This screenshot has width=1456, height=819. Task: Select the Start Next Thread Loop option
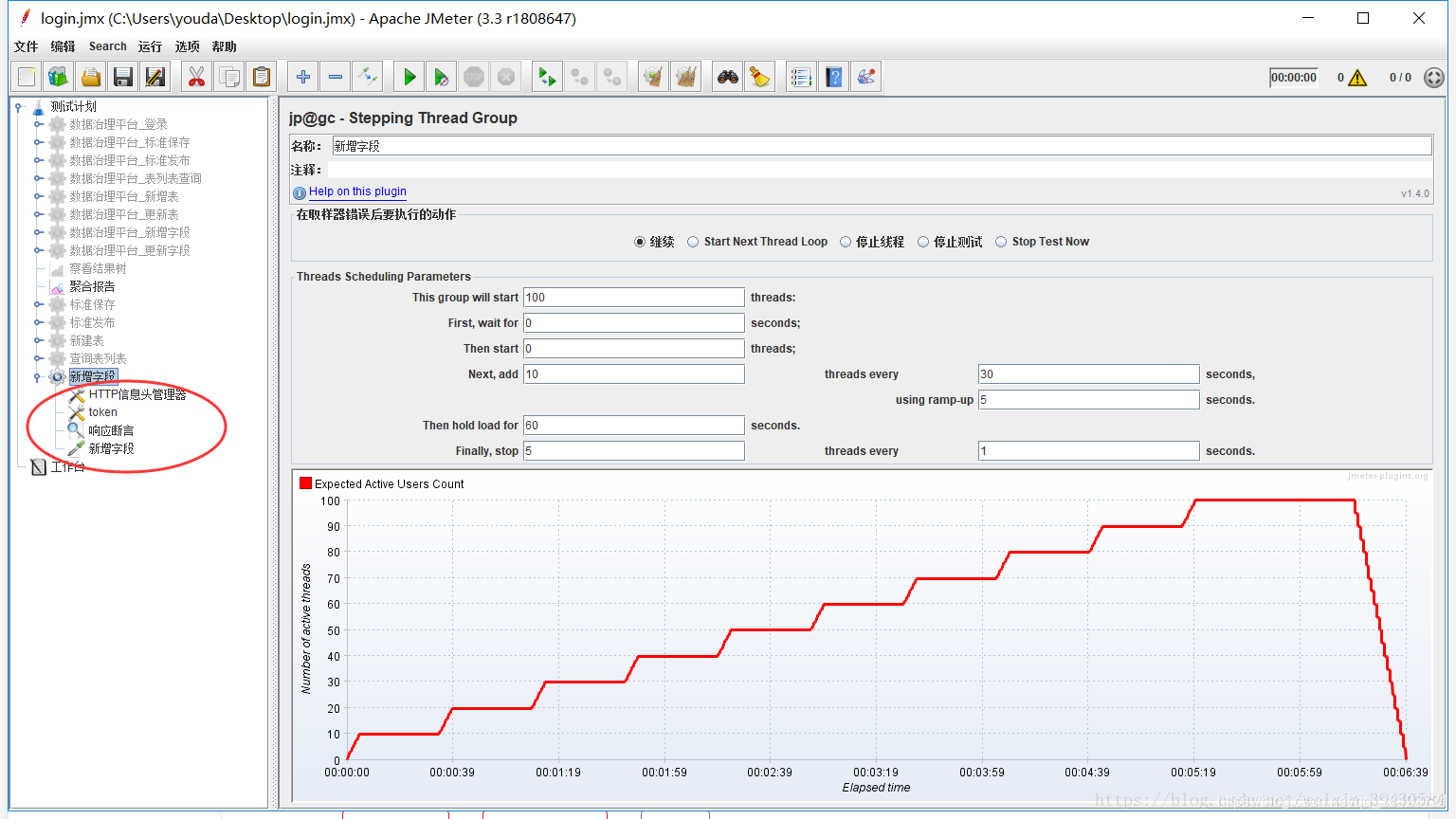pos(757,242)
